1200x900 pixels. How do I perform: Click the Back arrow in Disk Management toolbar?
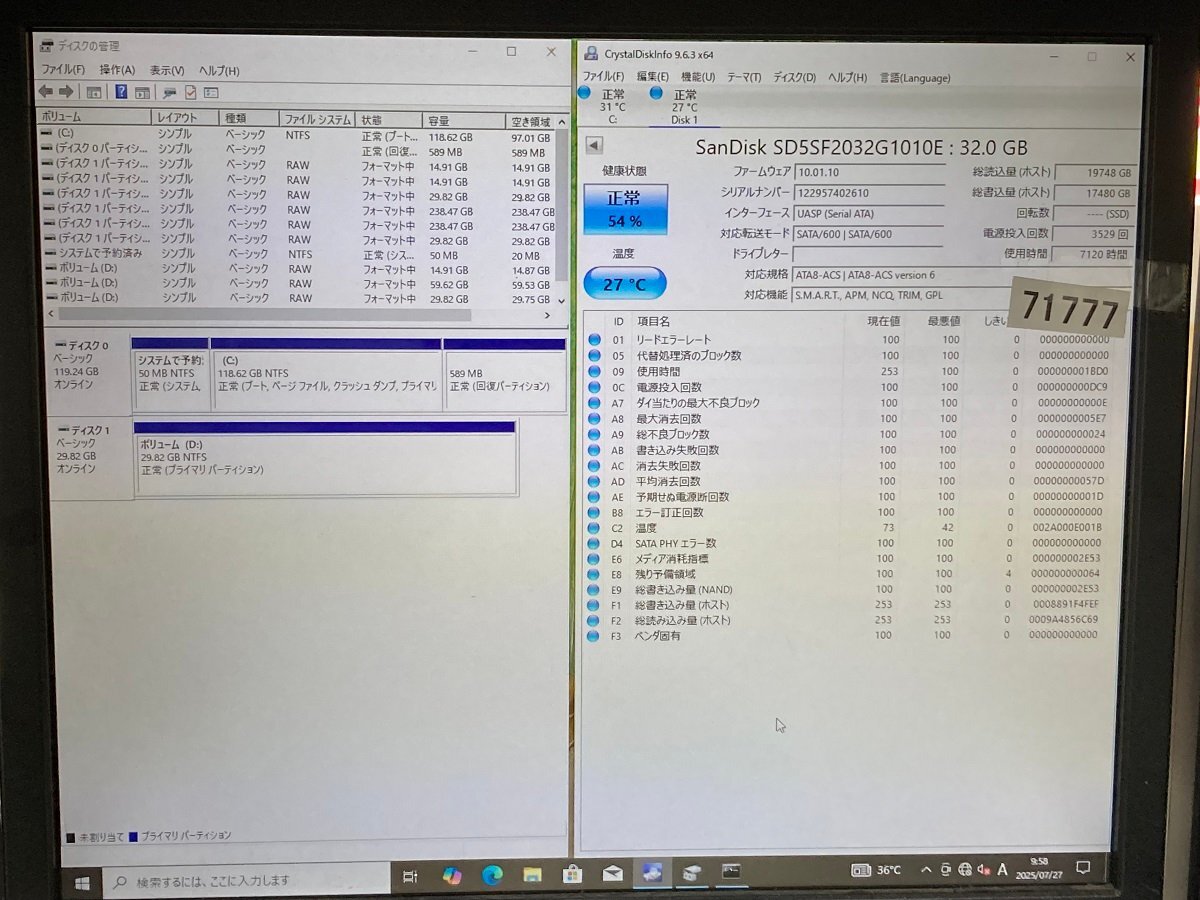click(x=46, y=92)
